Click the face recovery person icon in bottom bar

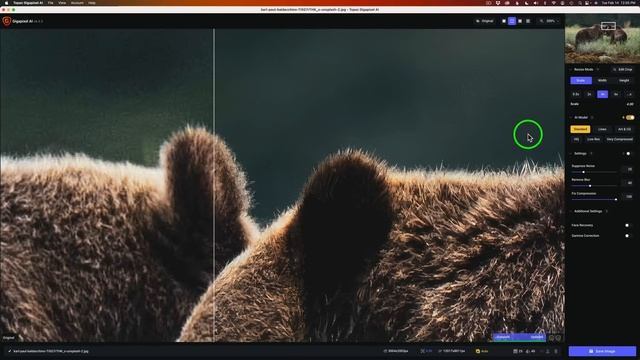[x=548, y=351]
